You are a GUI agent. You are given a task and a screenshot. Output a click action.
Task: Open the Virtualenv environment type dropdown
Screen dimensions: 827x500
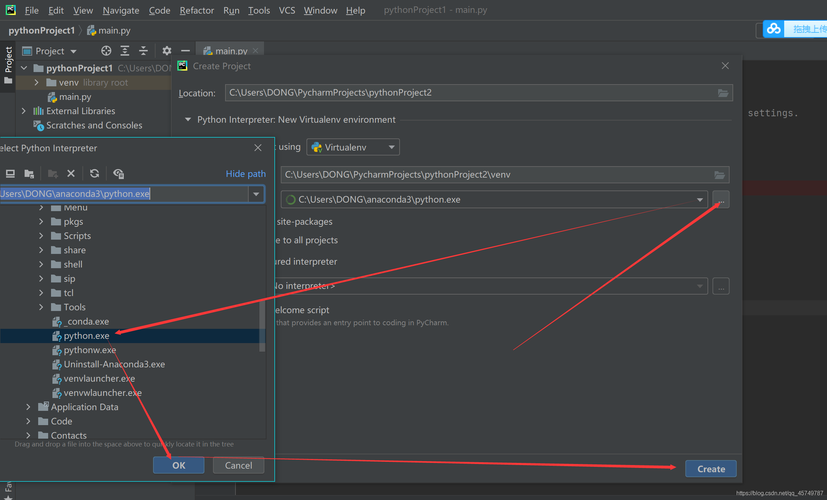coord(353,147)
